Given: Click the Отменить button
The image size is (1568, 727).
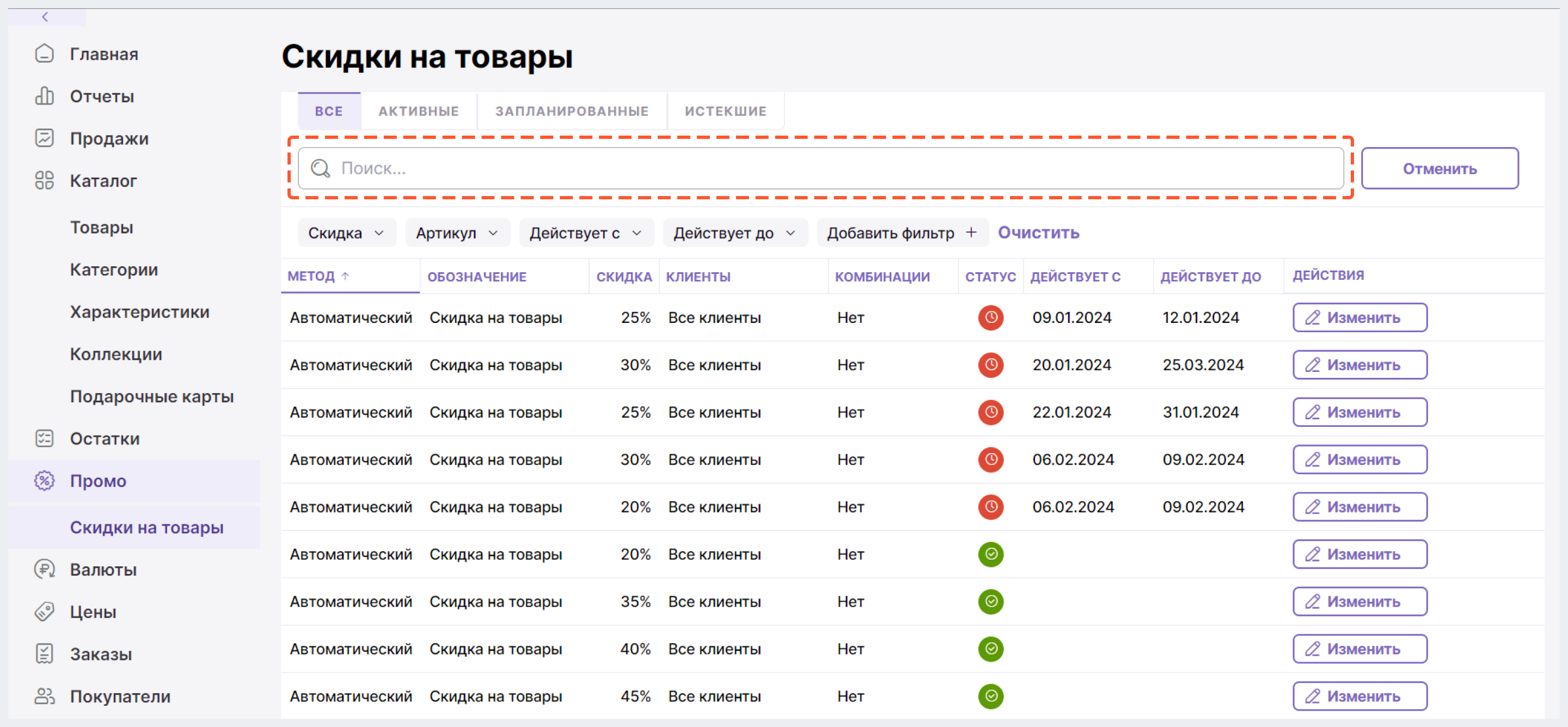Looking at the screenshot, I should 1440,168.
